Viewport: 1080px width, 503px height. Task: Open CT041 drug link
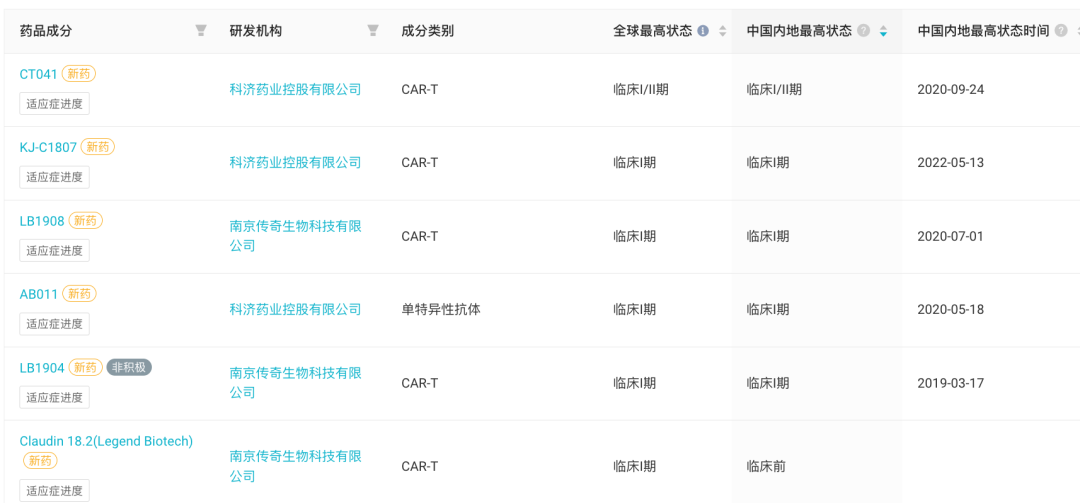(x=39, y=74)
